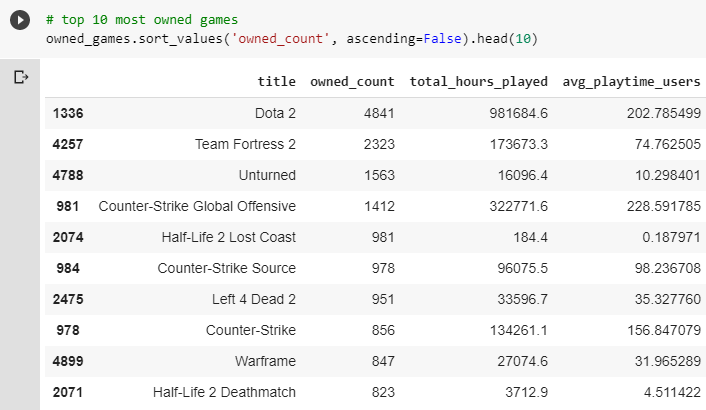Click the 'avg_playtime_users' column header
This screenshot has height=410, width=706.
click(631, 81)
